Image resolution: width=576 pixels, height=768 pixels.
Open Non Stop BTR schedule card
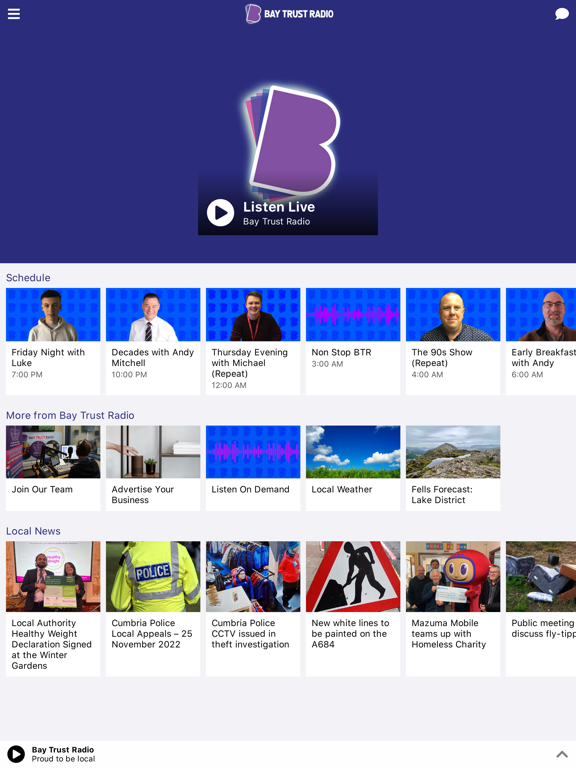tap(353, 341)
